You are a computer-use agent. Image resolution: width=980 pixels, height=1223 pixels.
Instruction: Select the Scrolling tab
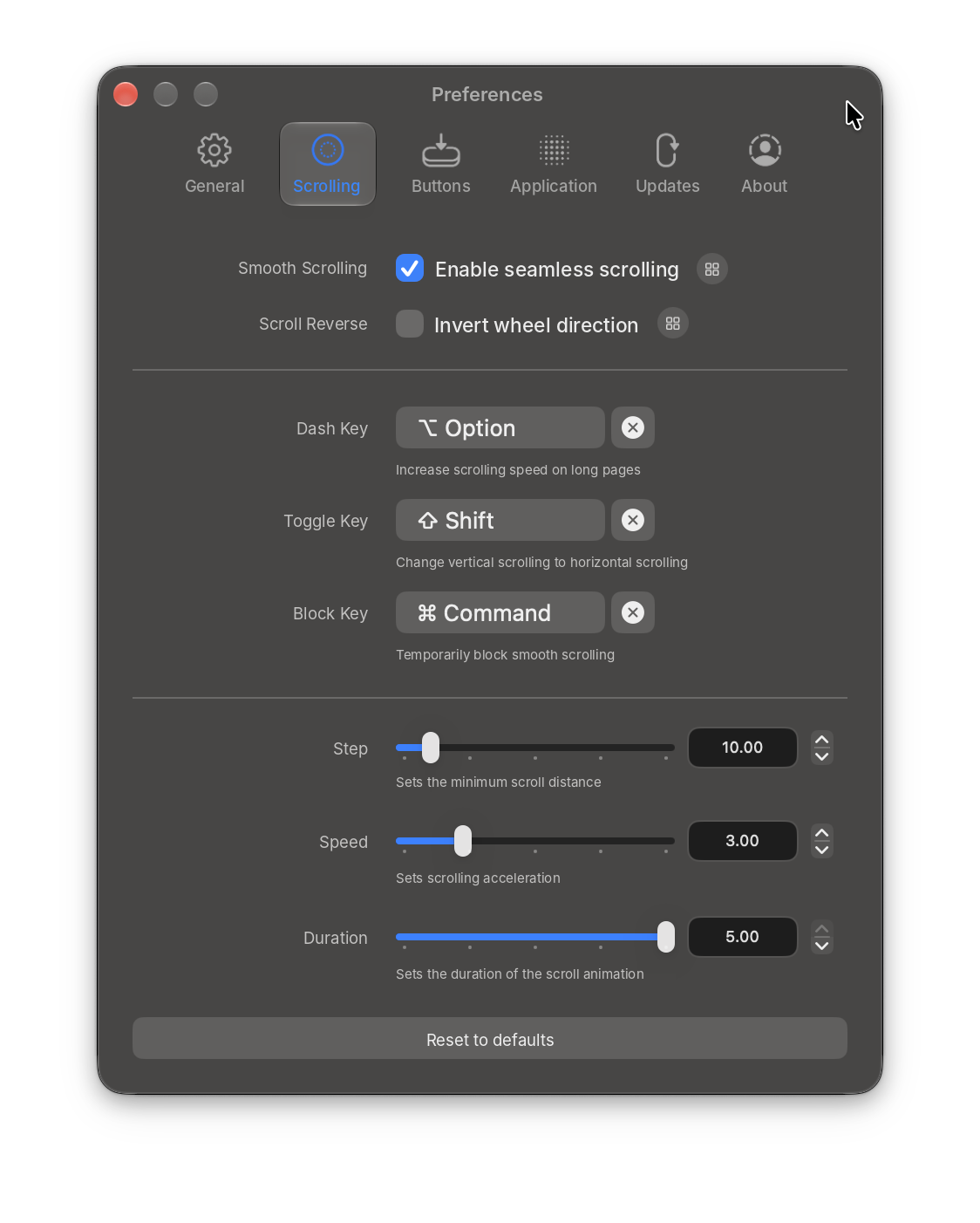(x=327, y=164)
